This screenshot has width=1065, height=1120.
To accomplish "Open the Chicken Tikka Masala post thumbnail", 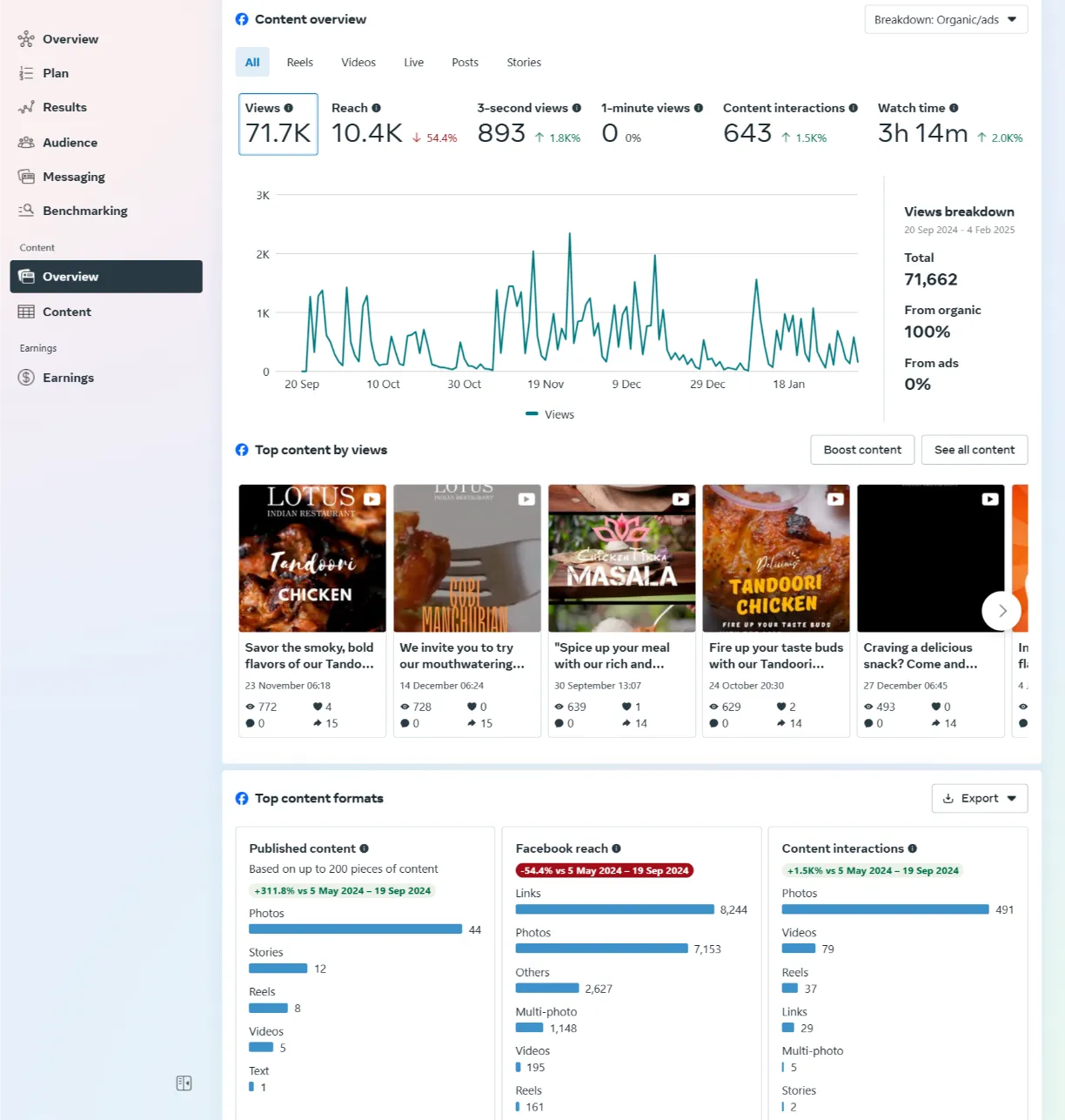I will click(x=622, y=558).
